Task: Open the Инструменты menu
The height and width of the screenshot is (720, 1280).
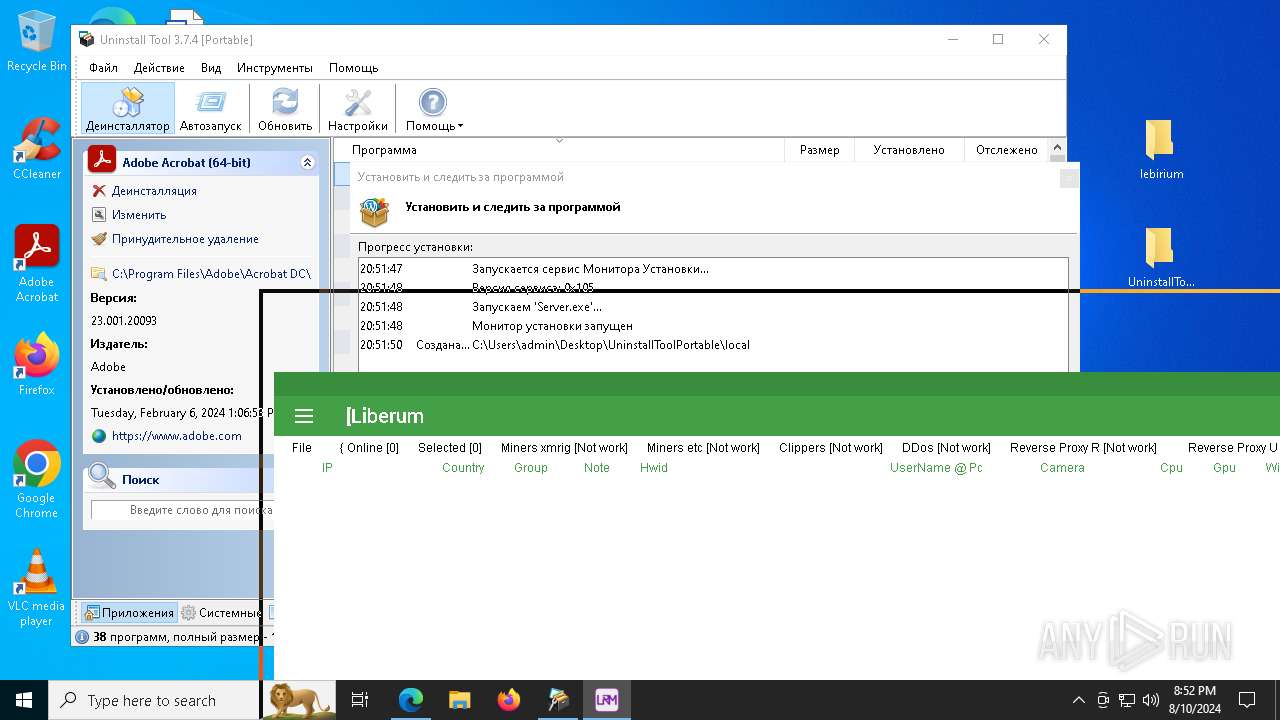Action: 275,68
